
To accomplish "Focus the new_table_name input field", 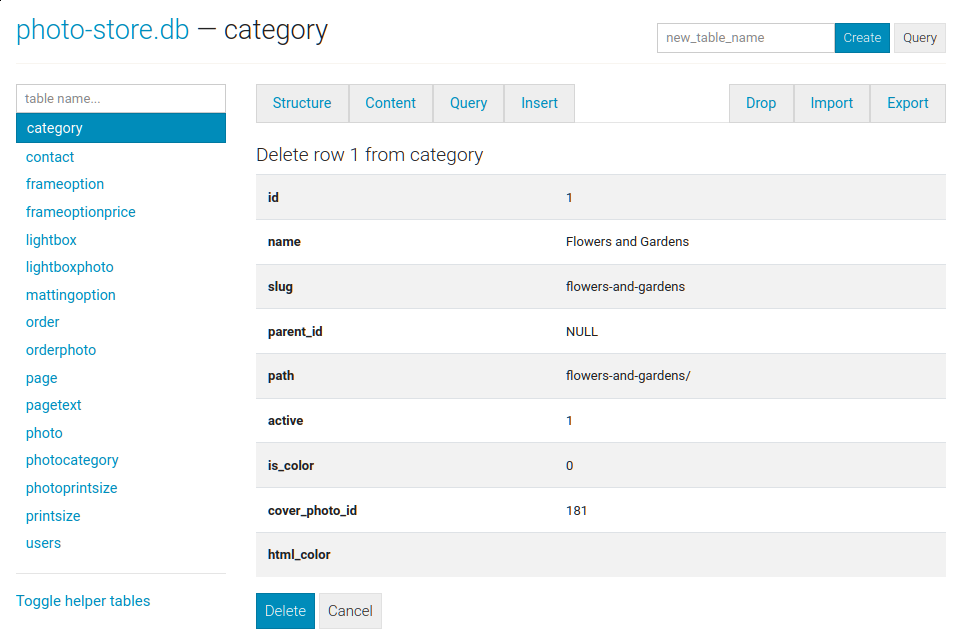I will 745,38.
